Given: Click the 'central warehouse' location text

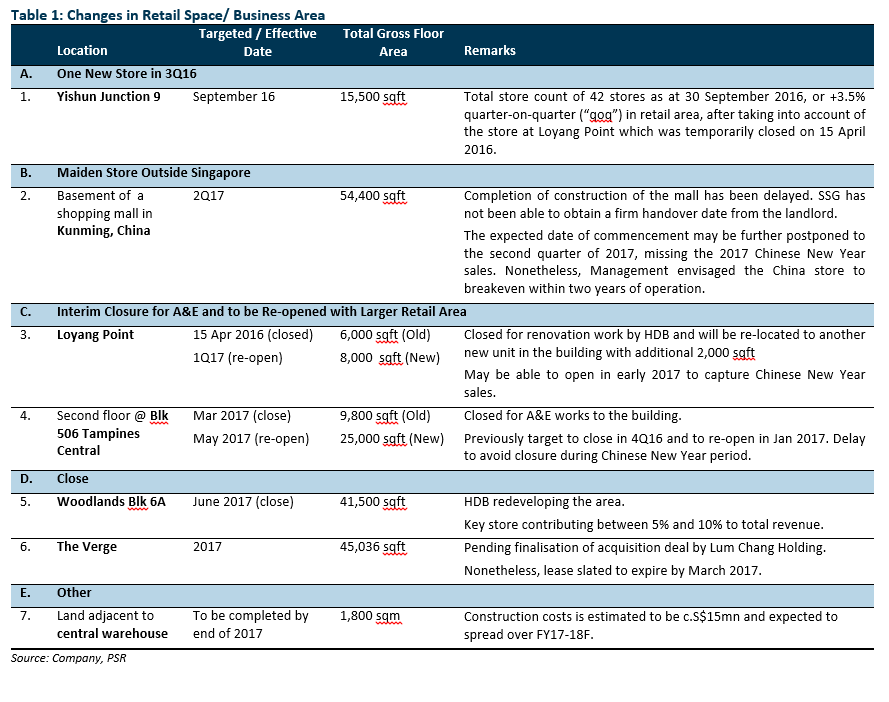Looking at the screenshot, I should pyautogui.click(x=112, y=634).
